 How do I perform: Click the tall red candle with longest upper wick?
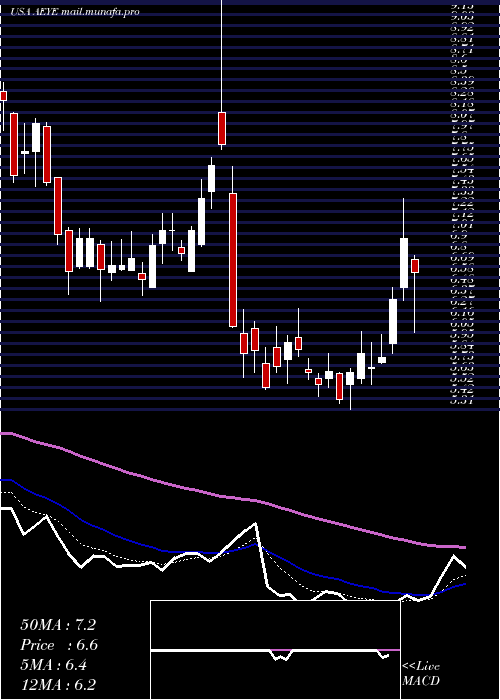222,128
